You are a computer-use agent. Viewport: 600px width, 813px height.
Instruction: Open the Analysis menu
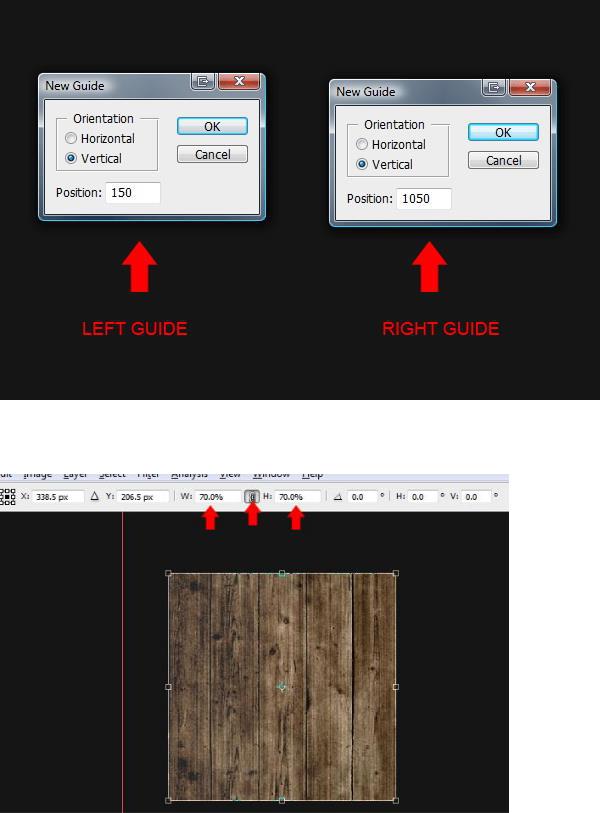(189, 474)
